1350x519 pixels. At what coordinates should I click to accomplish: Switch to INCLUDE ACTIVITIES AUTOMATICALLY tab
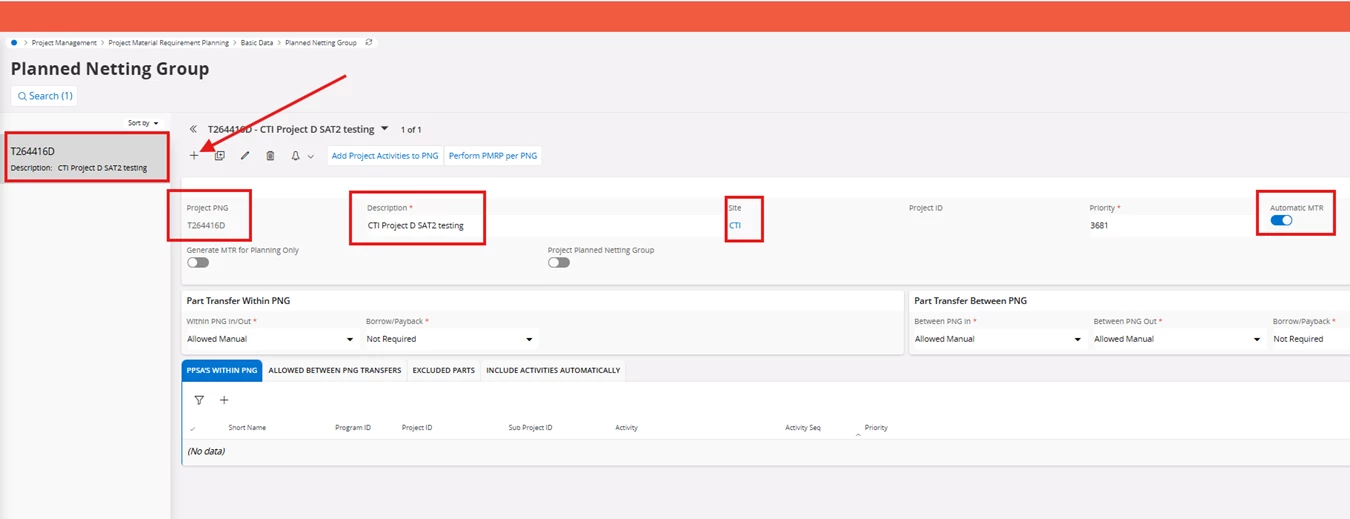coord(553,370)
